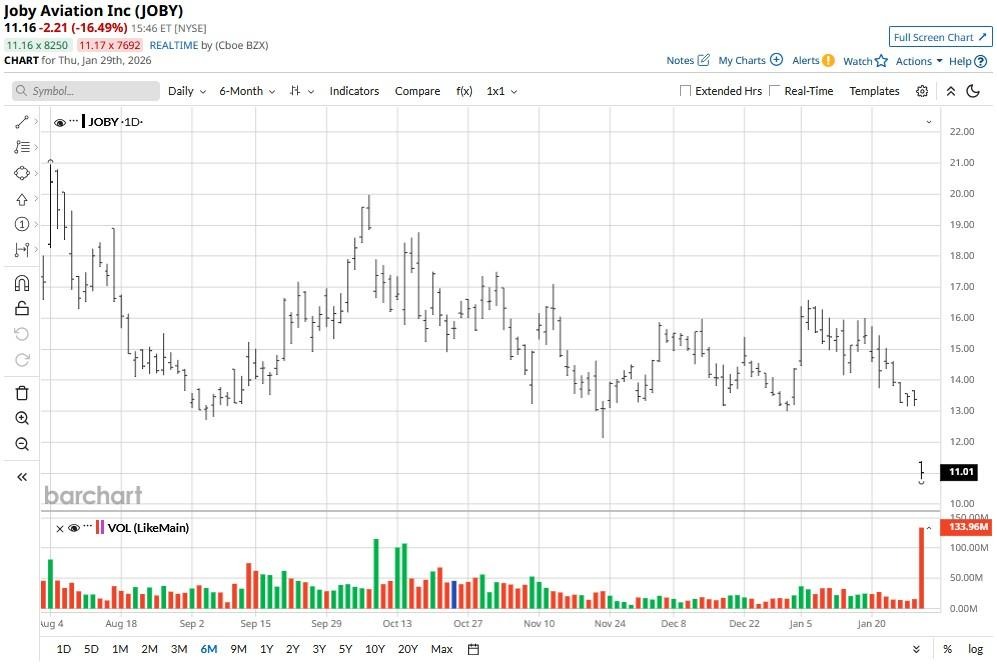Select the 1D range tab
The width and height of the screenshot is (997, 668).
tap(64, 649)
